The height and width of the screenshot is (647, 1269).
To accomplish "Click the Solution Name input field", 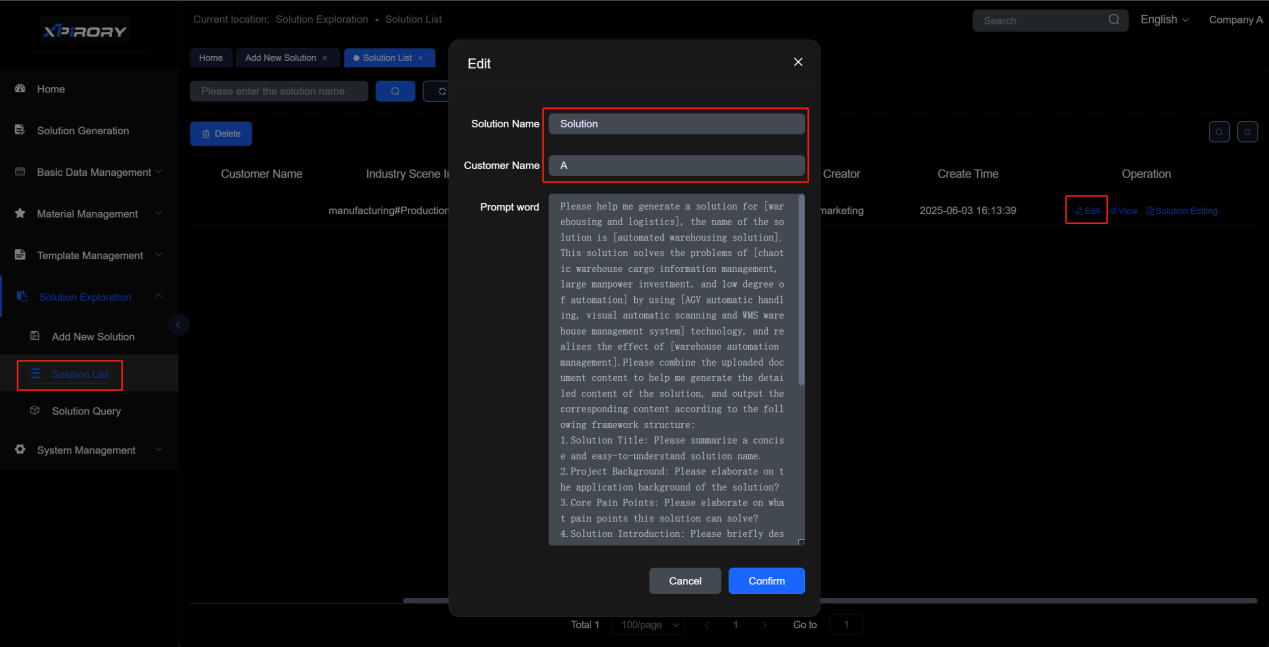I will 677,124.
